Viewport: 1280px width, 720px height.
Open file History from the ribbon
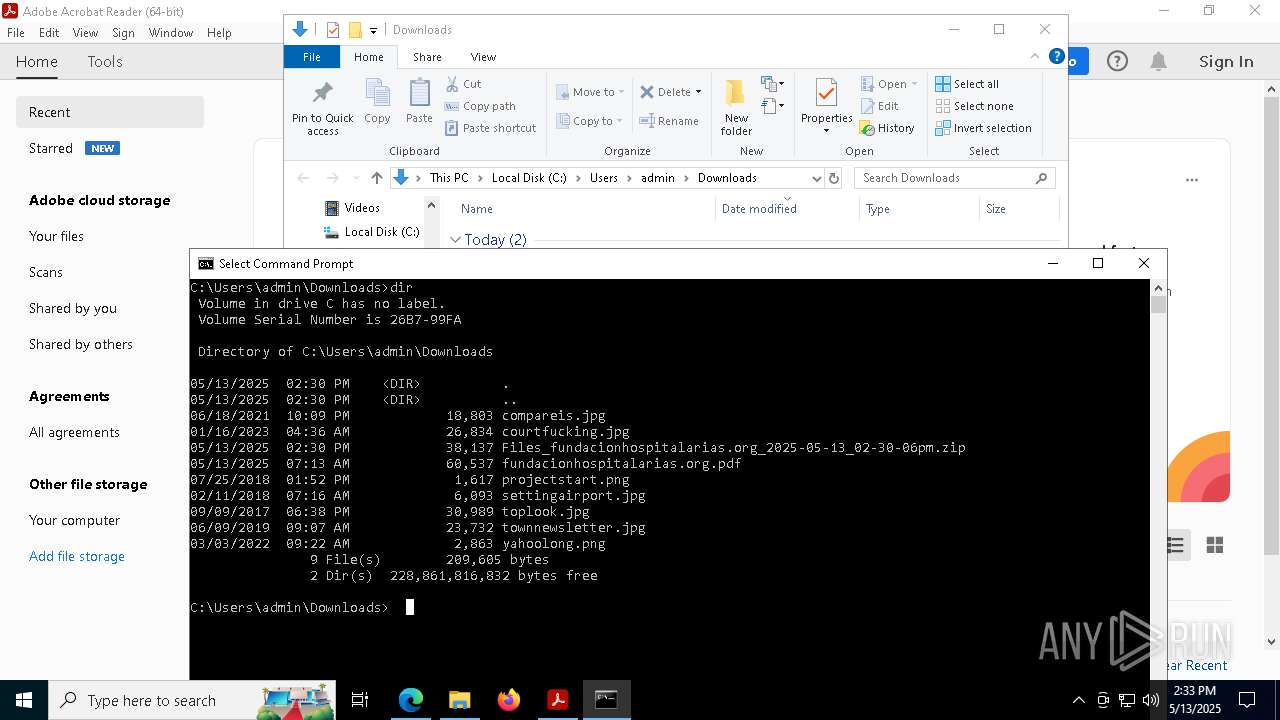887,128
